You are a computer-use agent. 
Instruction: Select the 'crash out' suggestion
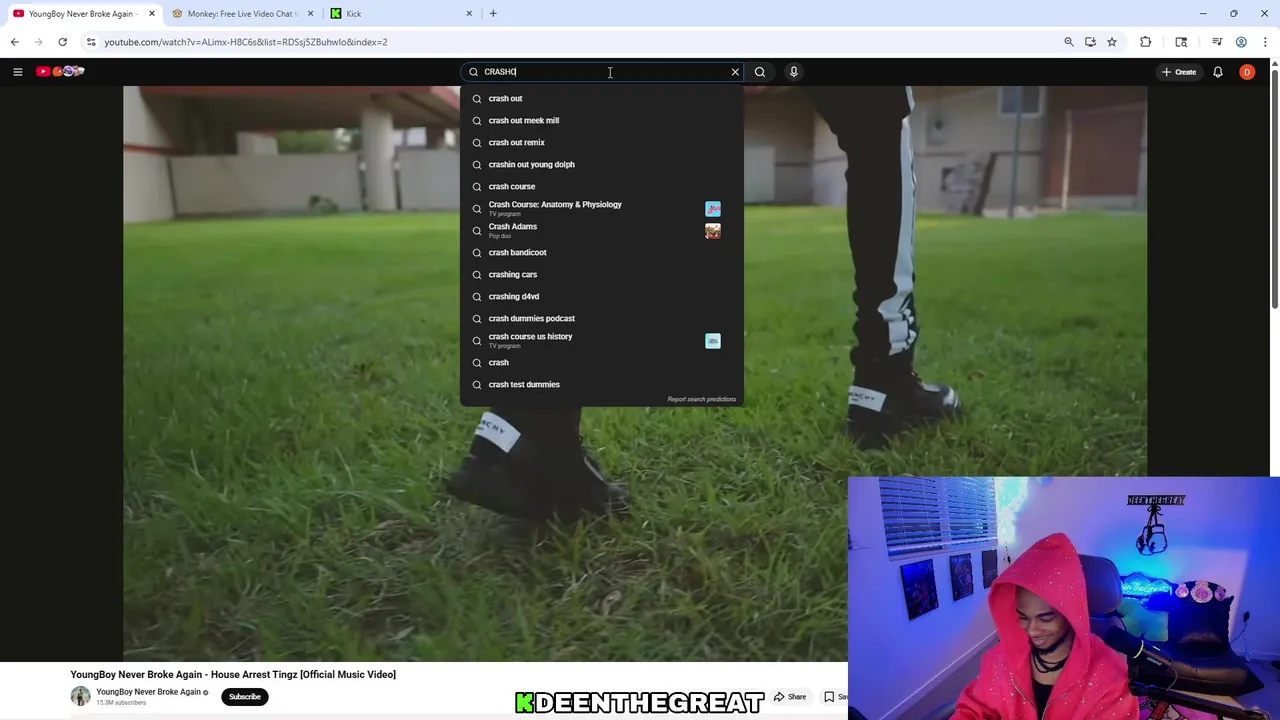[601, 98]
